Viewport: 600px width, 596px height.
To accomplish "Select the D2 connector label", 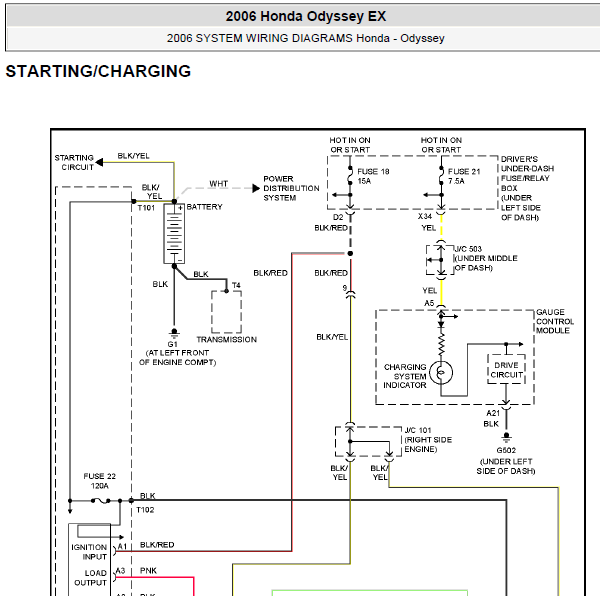I will [x=338, y=217].
